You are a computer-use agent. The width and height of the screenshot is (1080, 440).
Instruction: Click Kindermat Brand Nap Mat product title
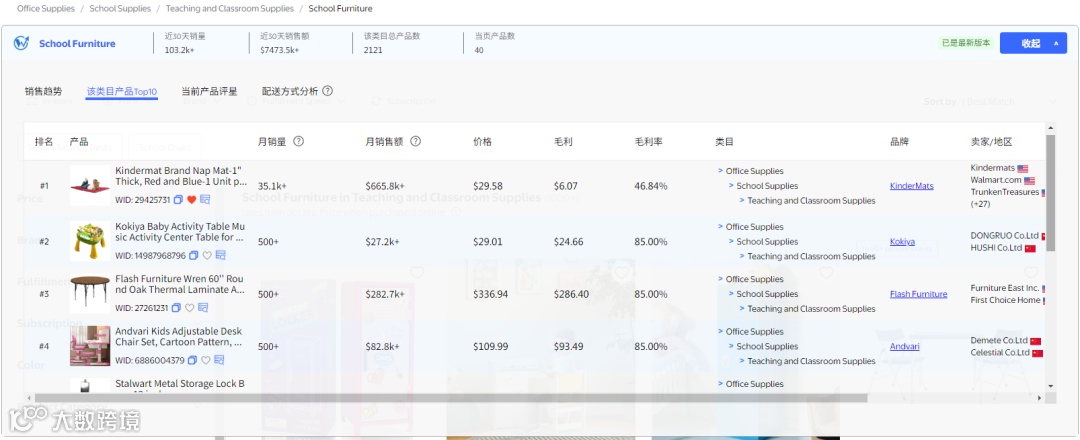[x=181, y=176]
